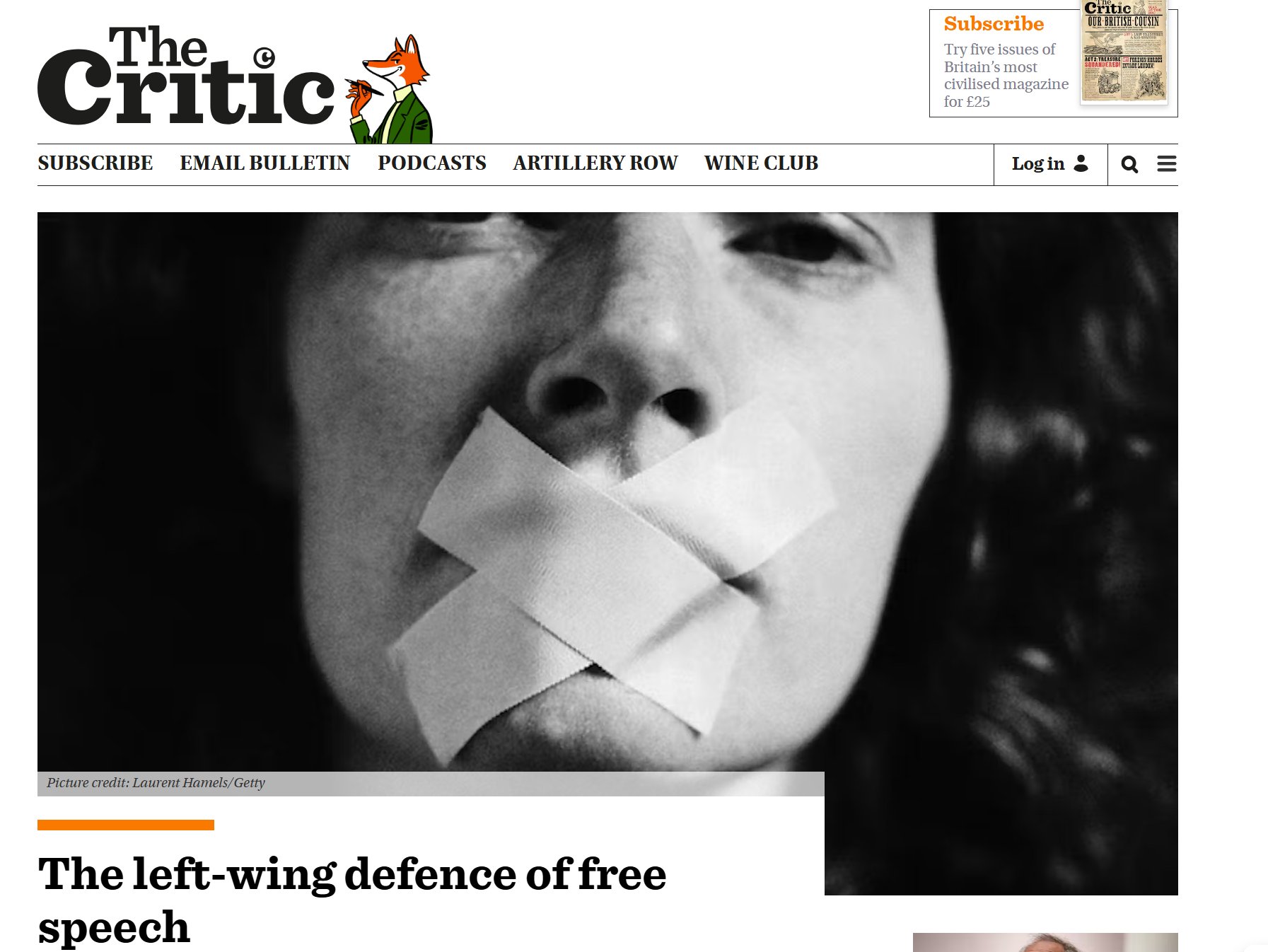Click the orange bar above the headline
This screenshot has width=1268, height=952.
(x=126, y=825)
